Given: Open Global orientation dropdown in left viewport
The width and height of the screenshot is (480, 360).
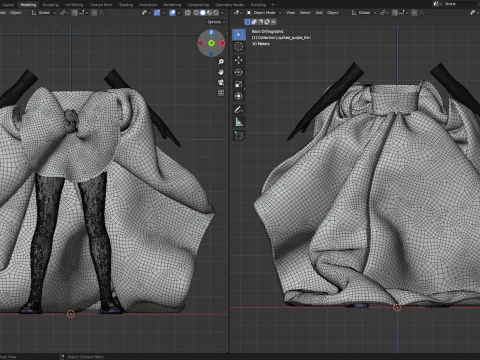Looking at the screenshot, I should (43, 13).
